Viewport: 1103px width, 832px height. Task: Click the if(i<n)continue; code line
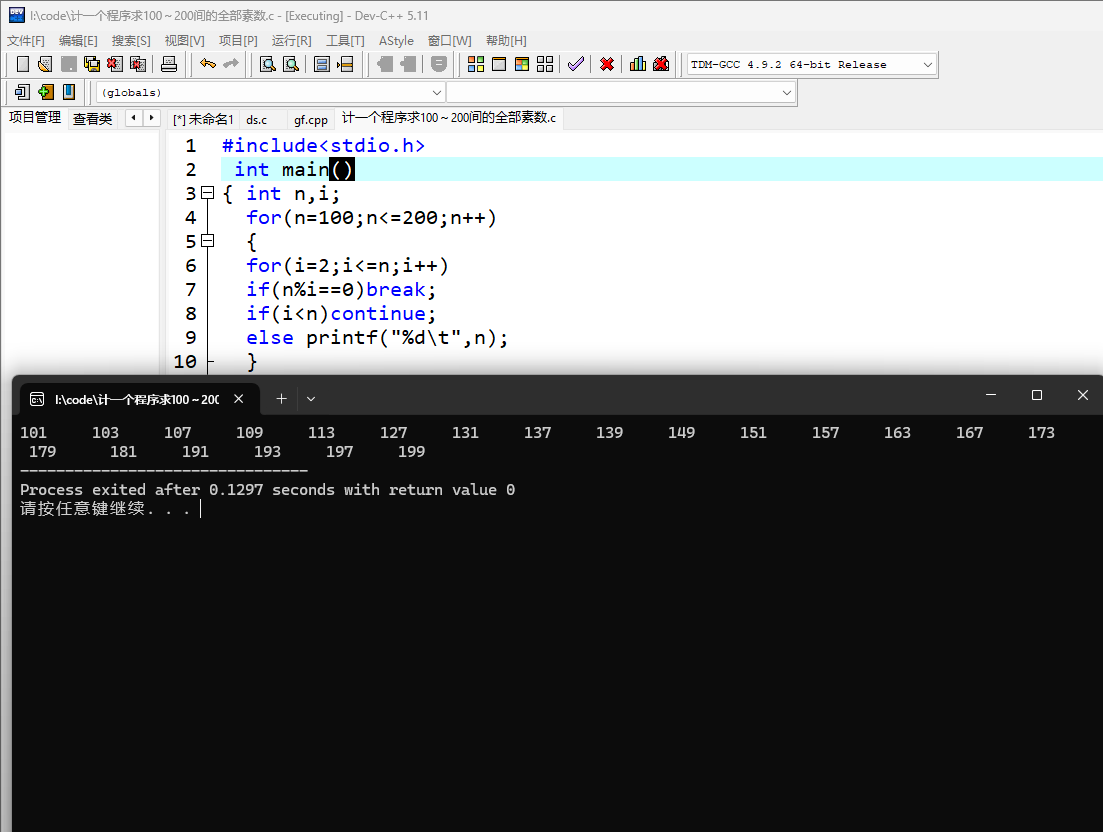point(341,313)
